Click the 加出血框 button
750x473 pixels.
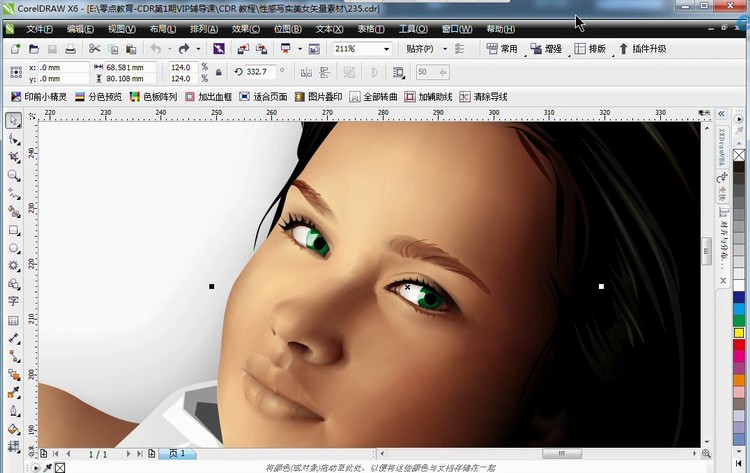pyautogui.click(x=209, y=97)
